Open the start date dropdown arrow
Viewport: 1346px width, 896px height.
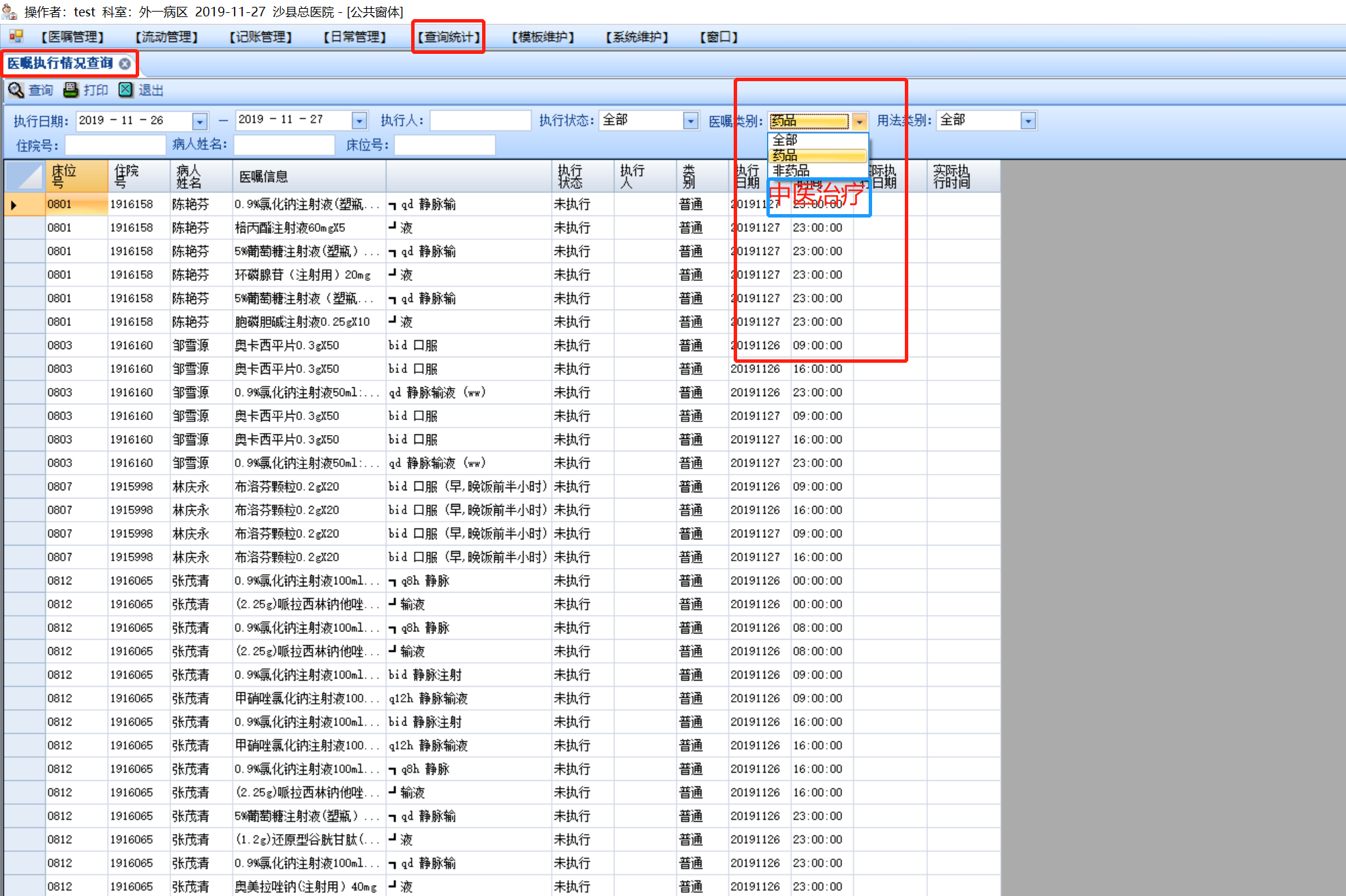pos(200,121)
